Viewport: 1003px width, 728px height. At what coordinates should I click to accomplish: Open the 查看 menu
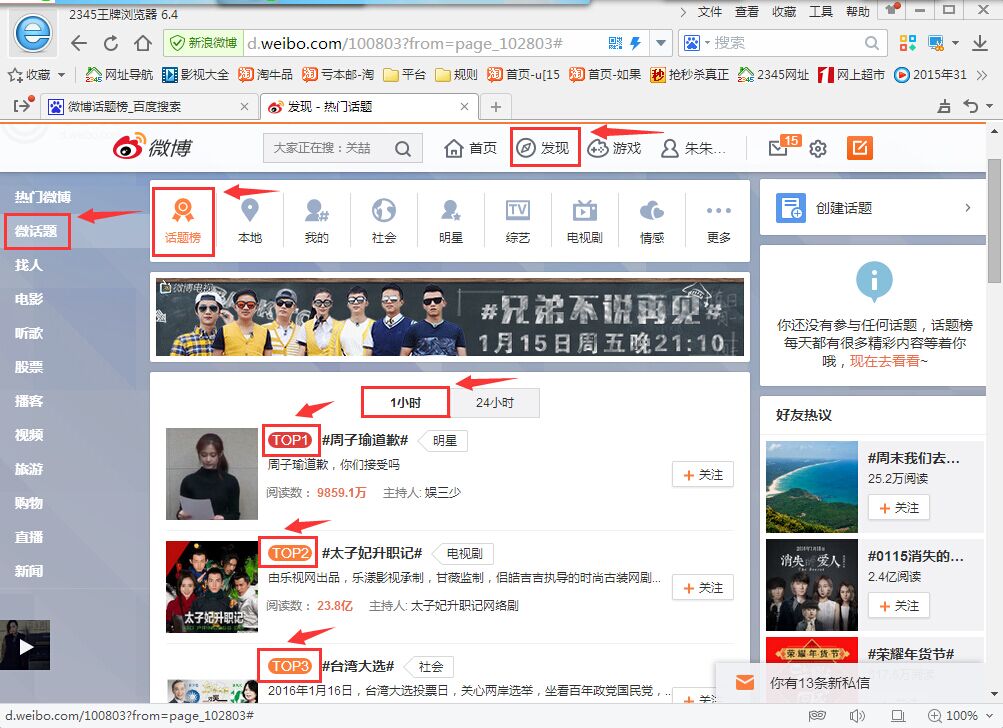pos(746,12)
